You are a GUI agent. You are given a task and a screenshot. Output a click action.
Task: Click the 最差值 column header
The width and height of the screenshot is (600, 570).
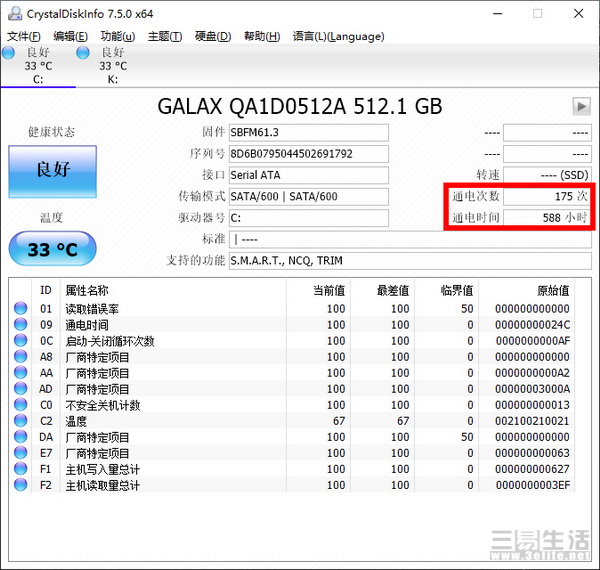point(382,290)
